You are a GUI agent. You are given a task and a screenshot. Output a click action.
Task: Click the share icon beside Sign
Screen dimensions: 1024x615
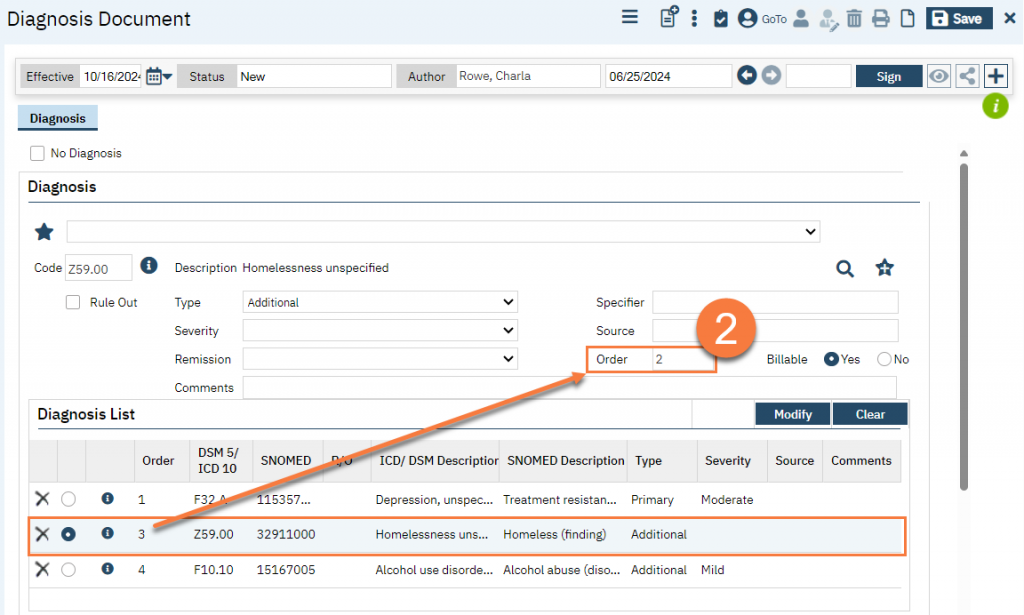coord(967,77)
